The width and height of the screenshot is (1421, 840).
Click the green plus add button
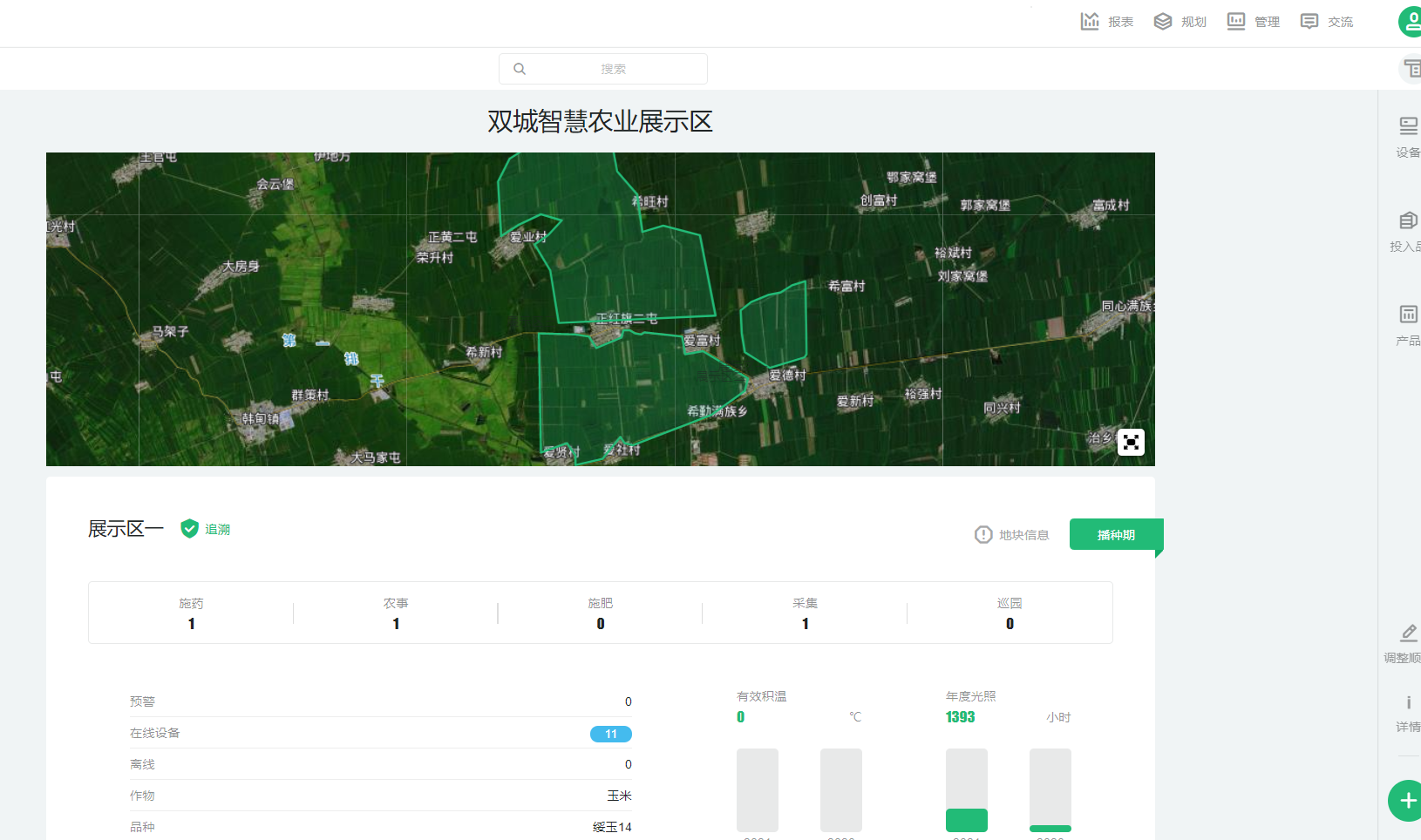coord(1407,801)
